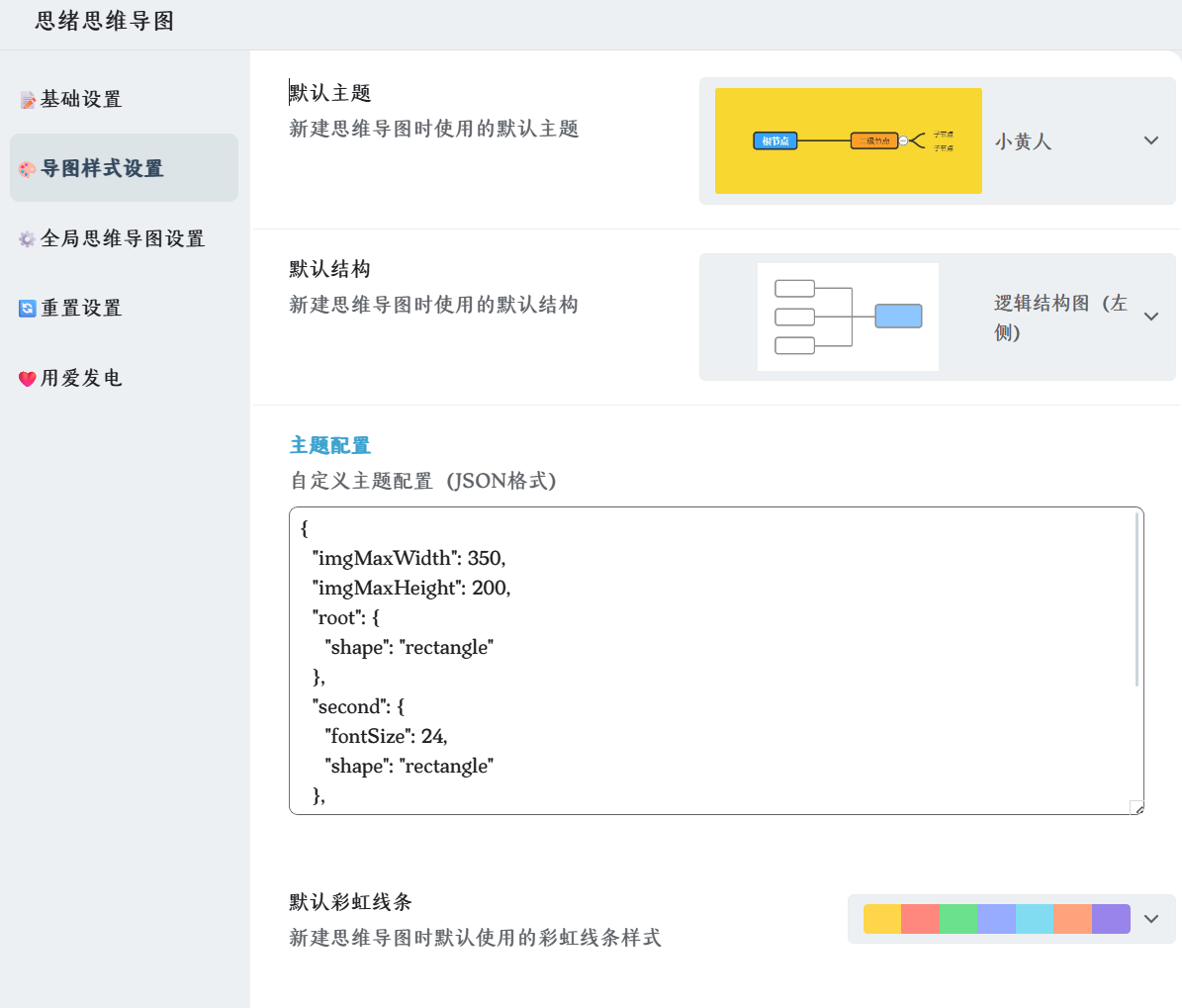The image size is (1182, 1008).
Task: Expand the 小黄人 default theme dropdown
Action: pos(1150,140)
